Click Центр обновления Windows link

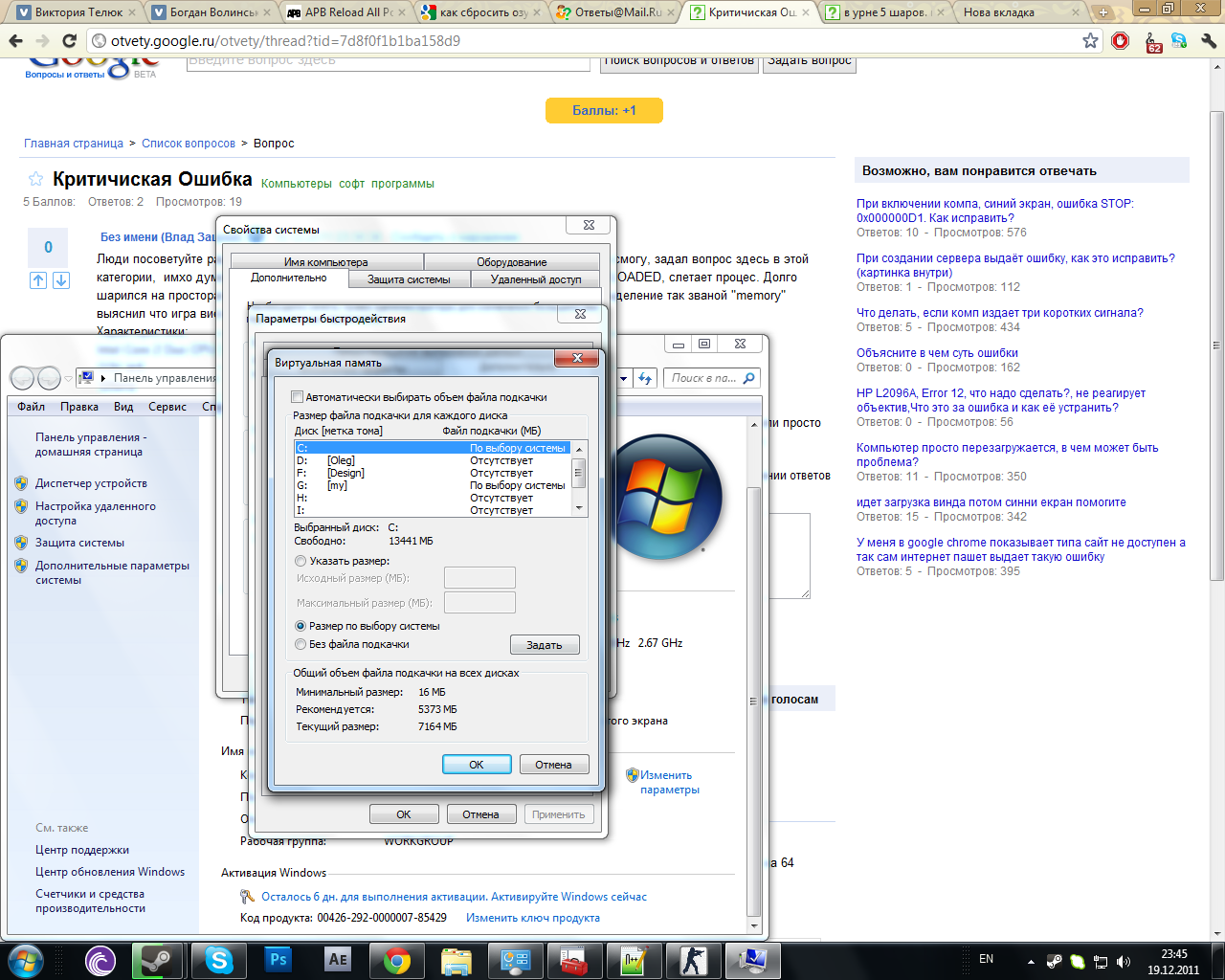coord(110,872)
